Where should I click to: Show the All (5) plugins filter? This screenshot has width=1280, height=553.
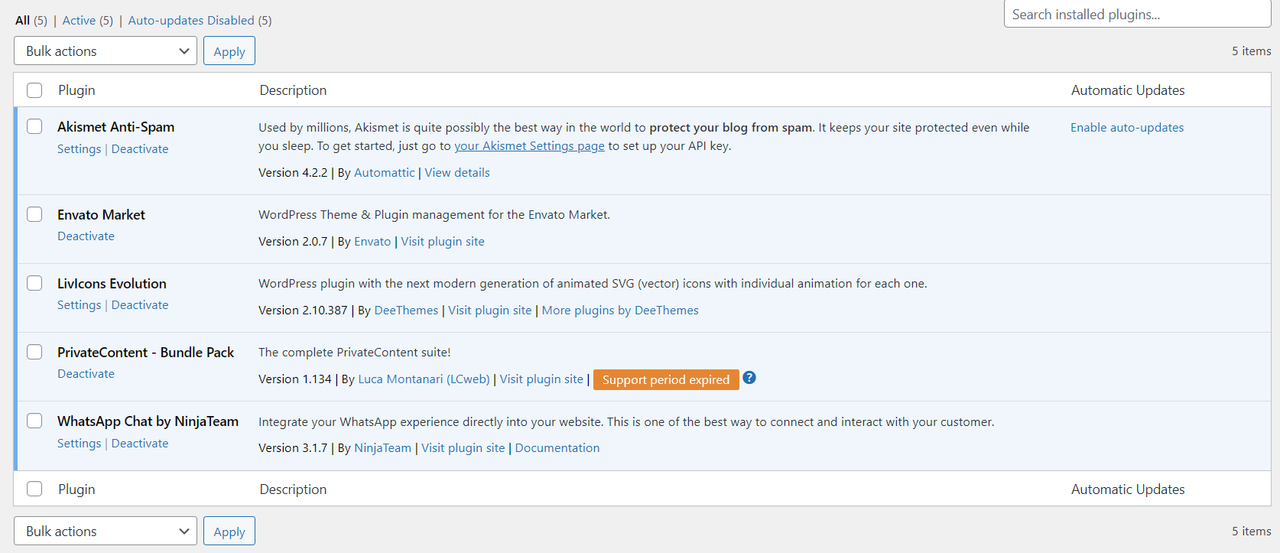click(x=31, y=20)
